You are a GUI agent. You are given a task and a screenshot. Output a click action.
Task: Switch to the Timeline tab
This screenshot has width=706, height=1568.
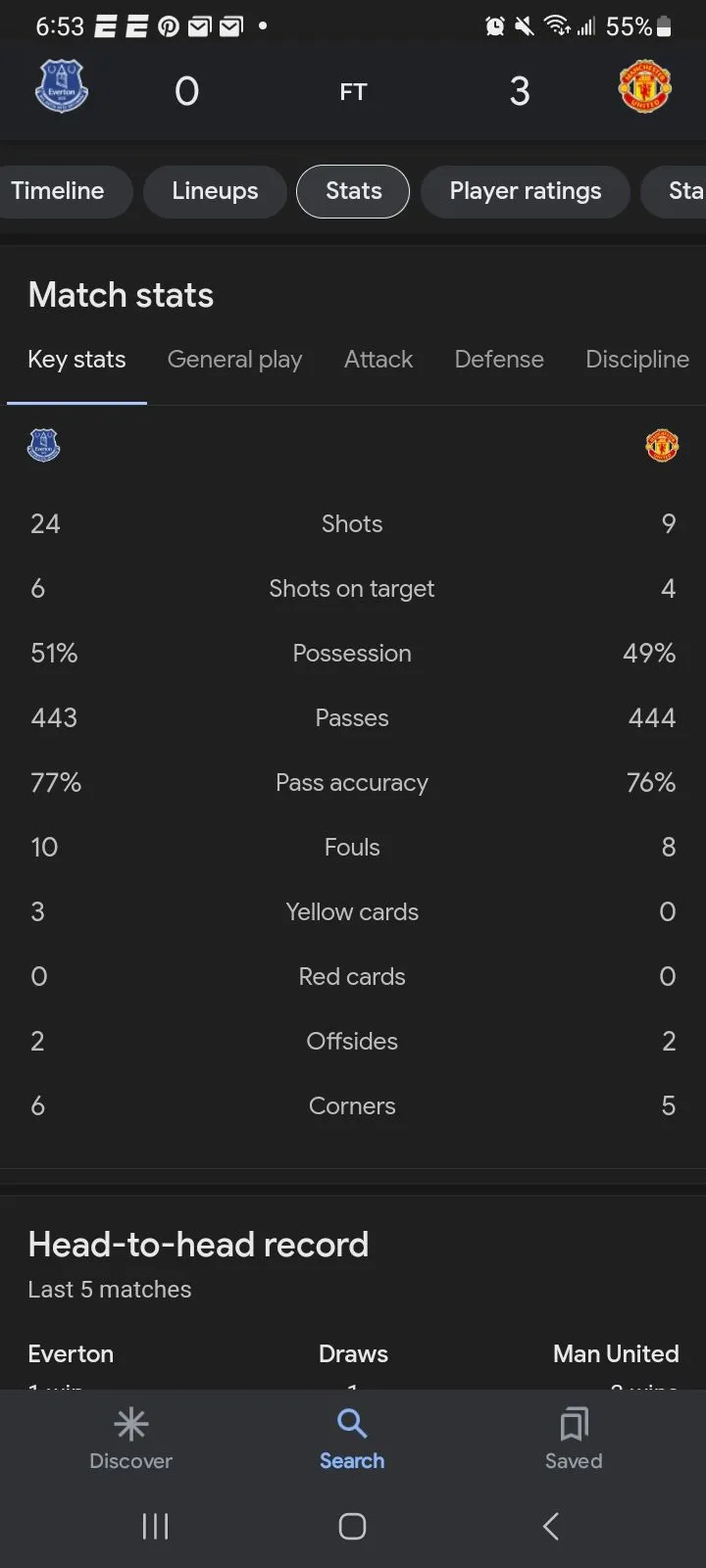(x=58, y=191)
